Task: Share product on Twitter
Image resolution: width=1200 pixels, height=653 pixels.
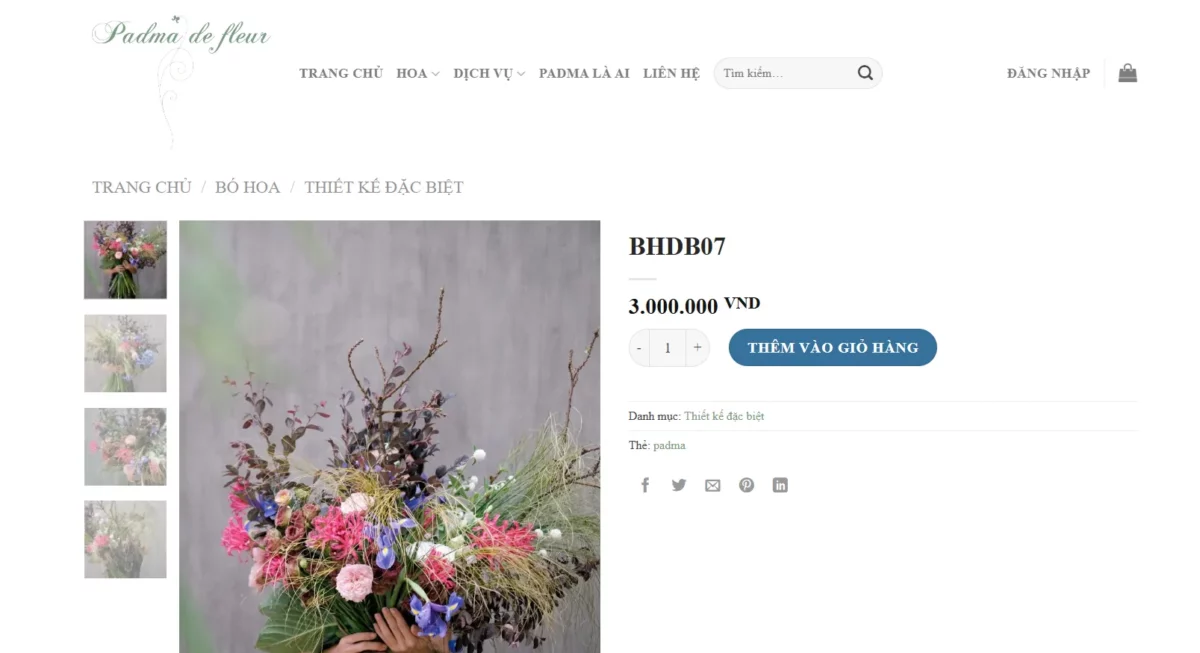Action: click(x=679, y=485)
